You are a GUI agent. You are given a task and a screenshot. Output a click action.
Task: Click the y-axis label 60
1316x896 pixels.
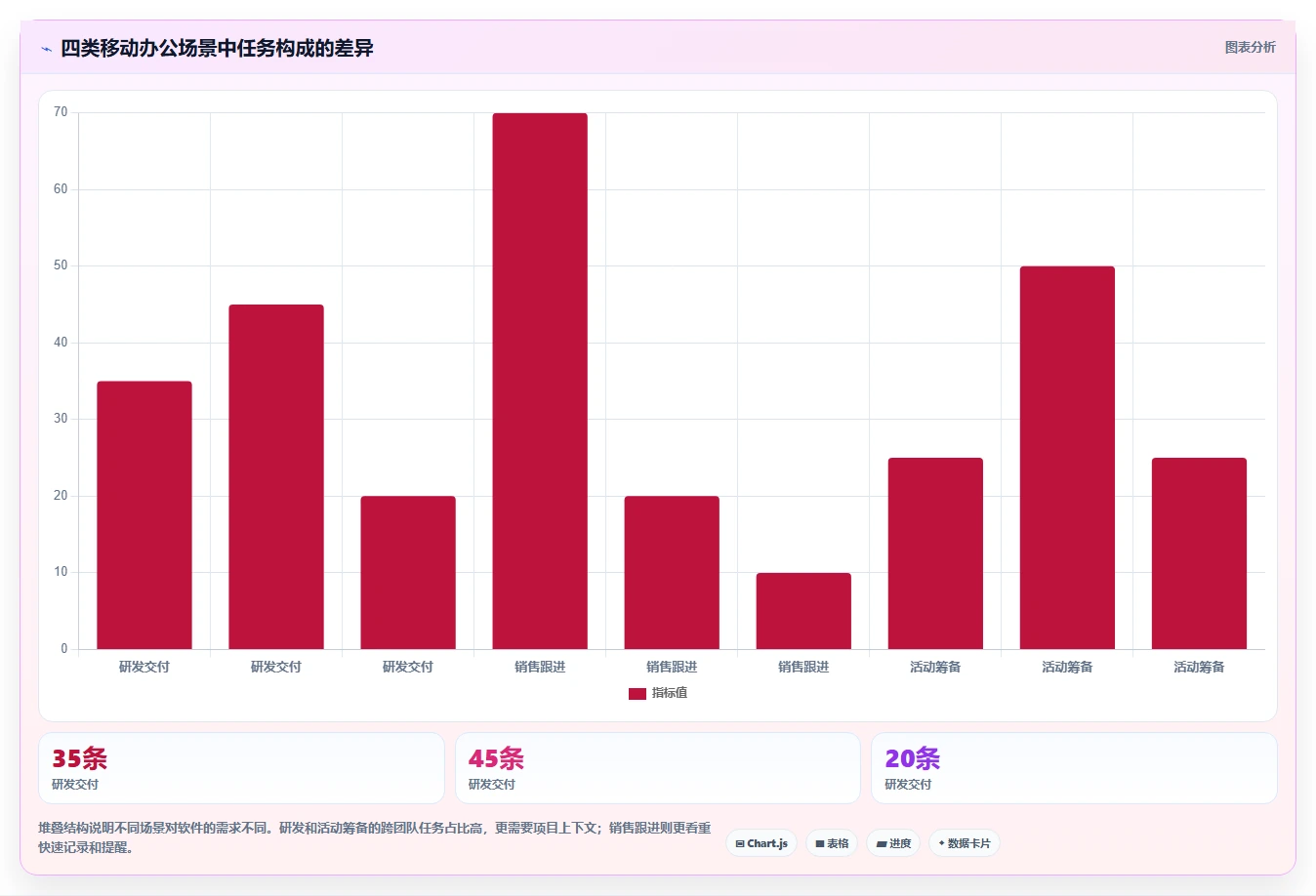[x=61, y=189]
